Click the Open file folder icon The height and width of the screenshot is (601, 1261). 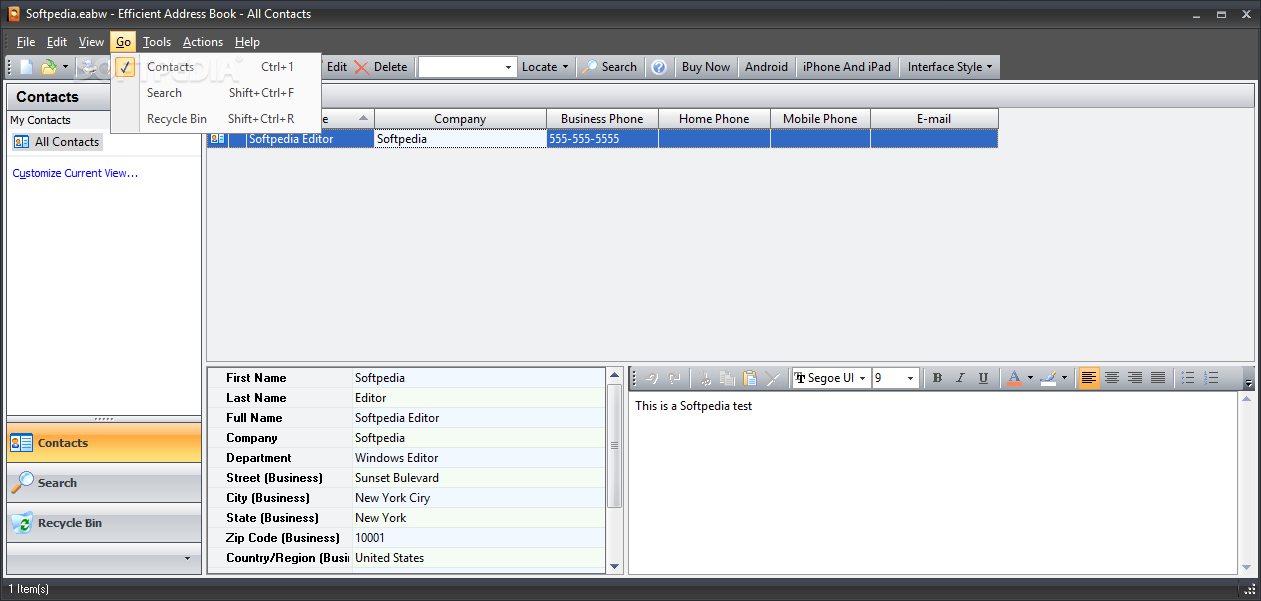pos(49,67)
